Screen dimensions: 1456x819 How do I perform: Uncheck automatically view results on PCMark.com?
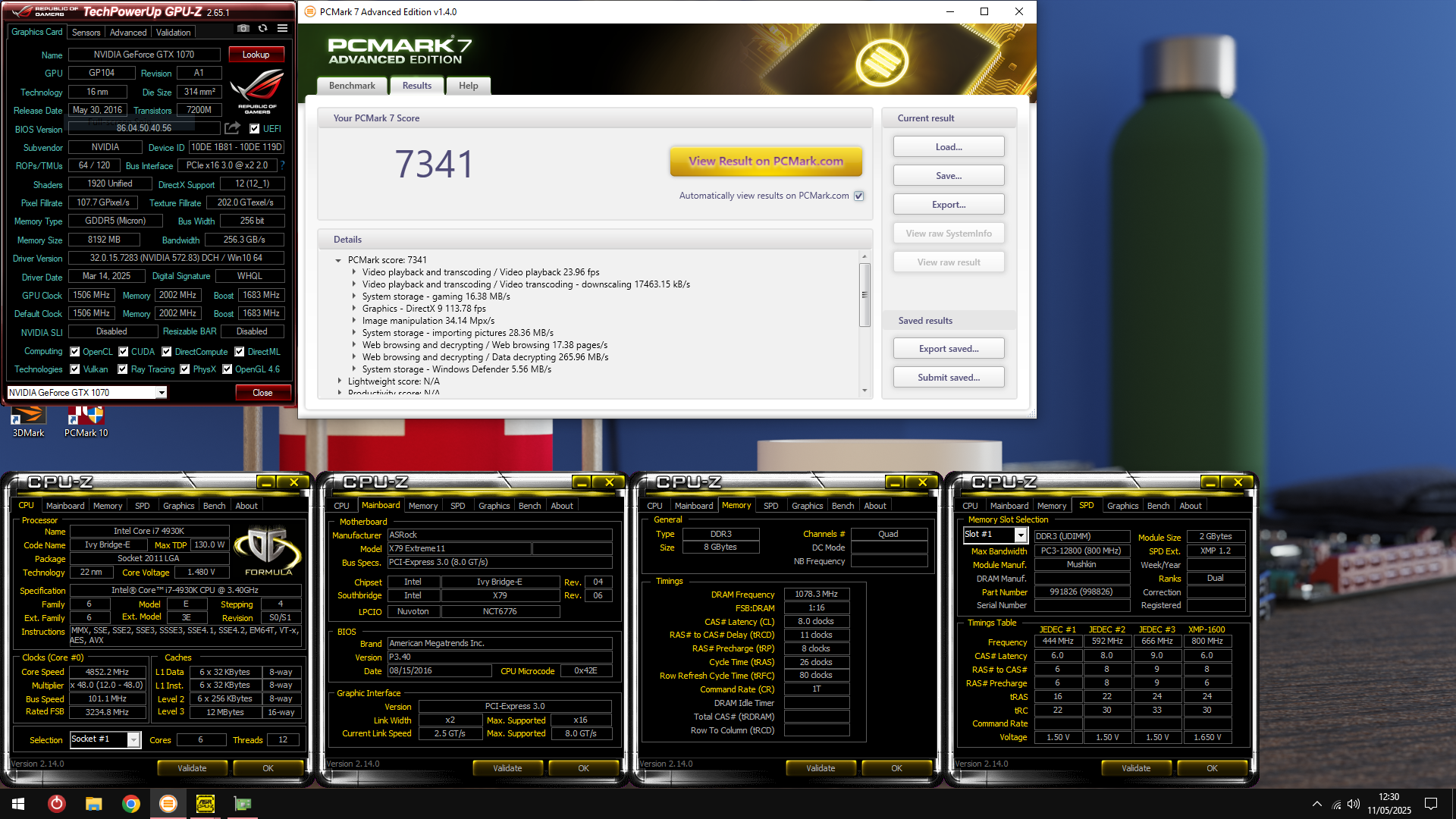pyautogui.click(x=859, y=196)
